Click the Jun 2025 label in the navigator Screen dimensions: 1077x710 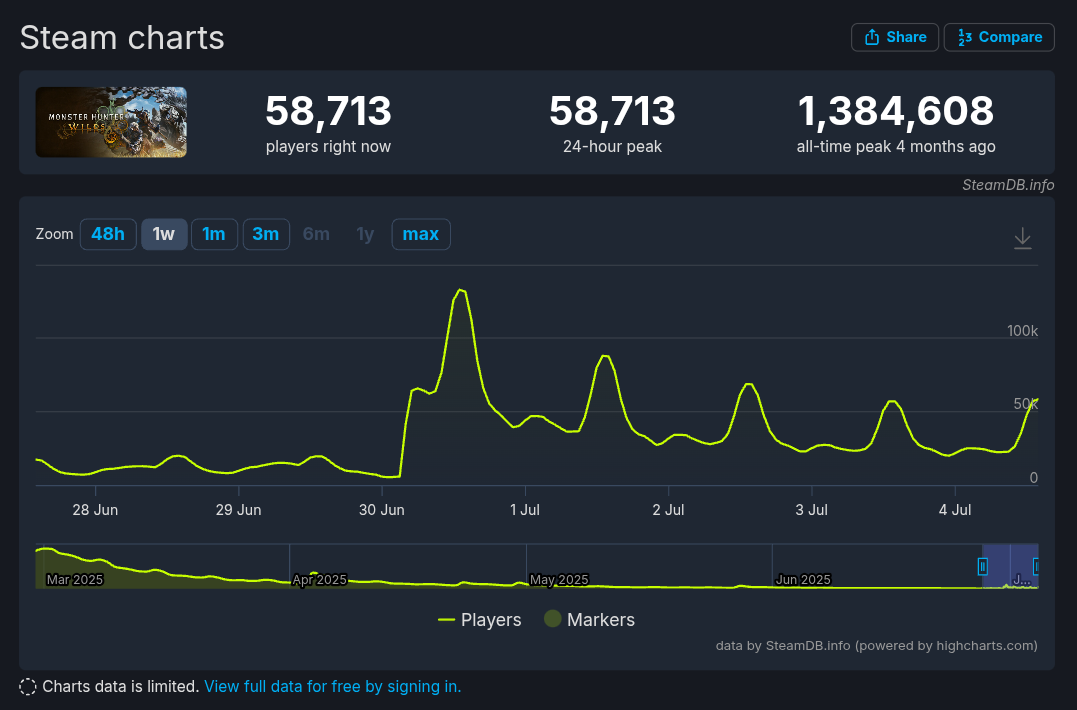click(x=803, y=580)
